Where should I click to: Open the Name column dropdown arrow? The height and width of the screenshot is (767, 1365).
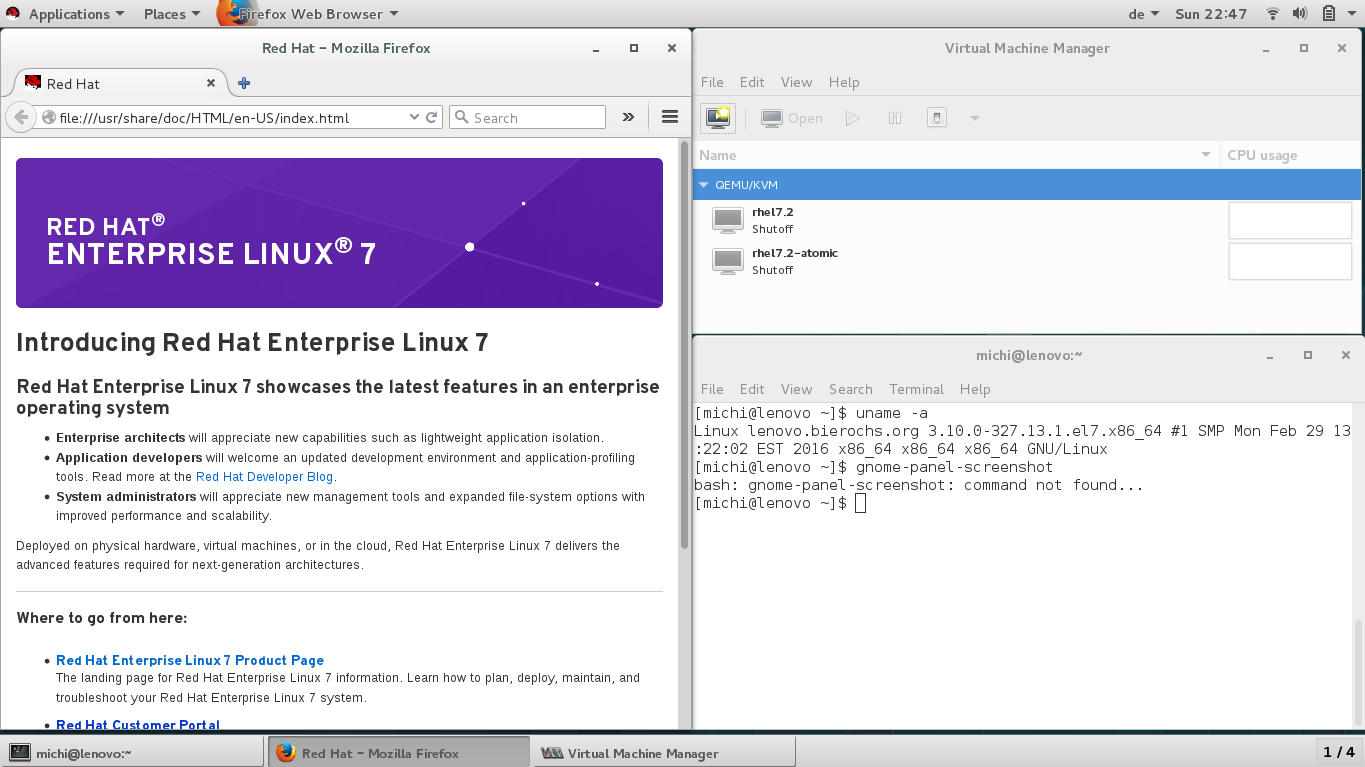(x=1206, y=155)
